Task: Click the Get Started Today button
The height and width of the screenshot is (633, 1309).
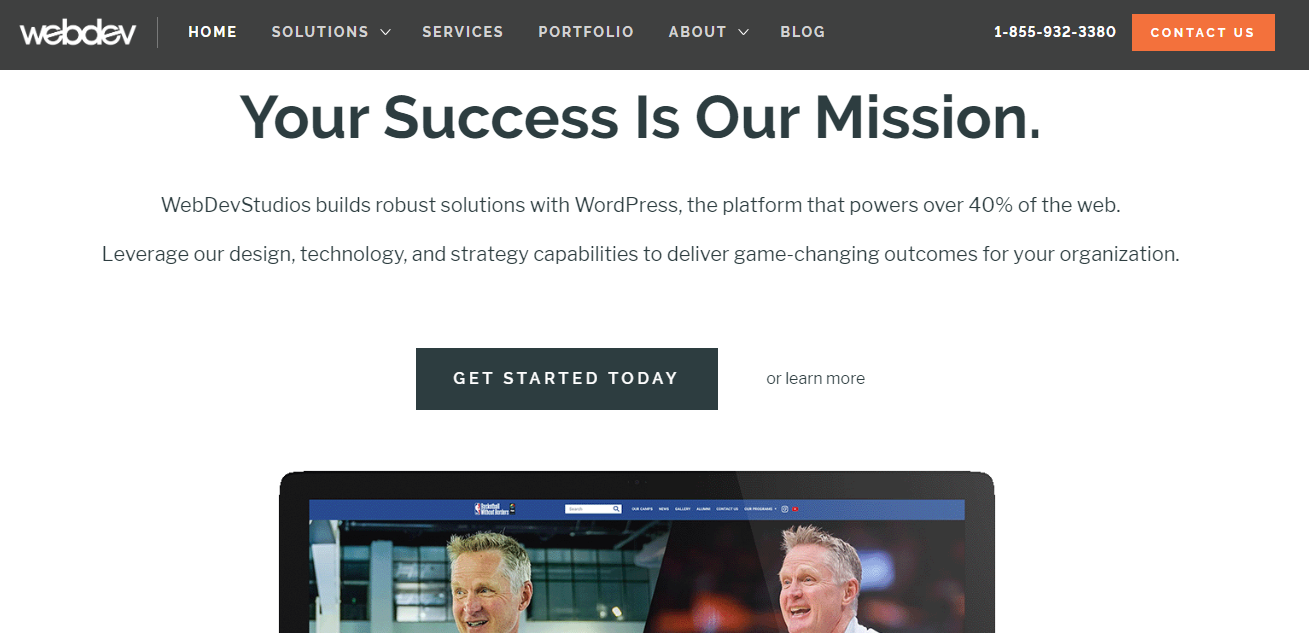Action: coord(567,379)
